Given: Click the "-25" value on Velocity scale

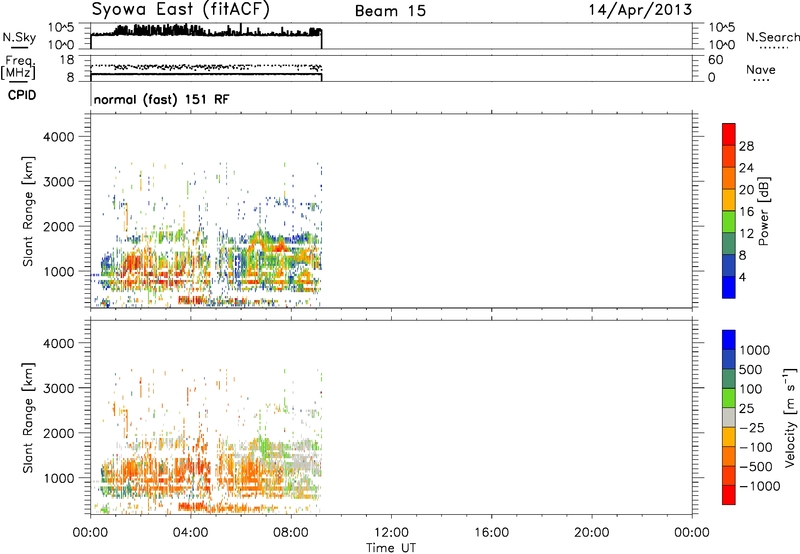Looking at the screenshot, I should point(752,427).
